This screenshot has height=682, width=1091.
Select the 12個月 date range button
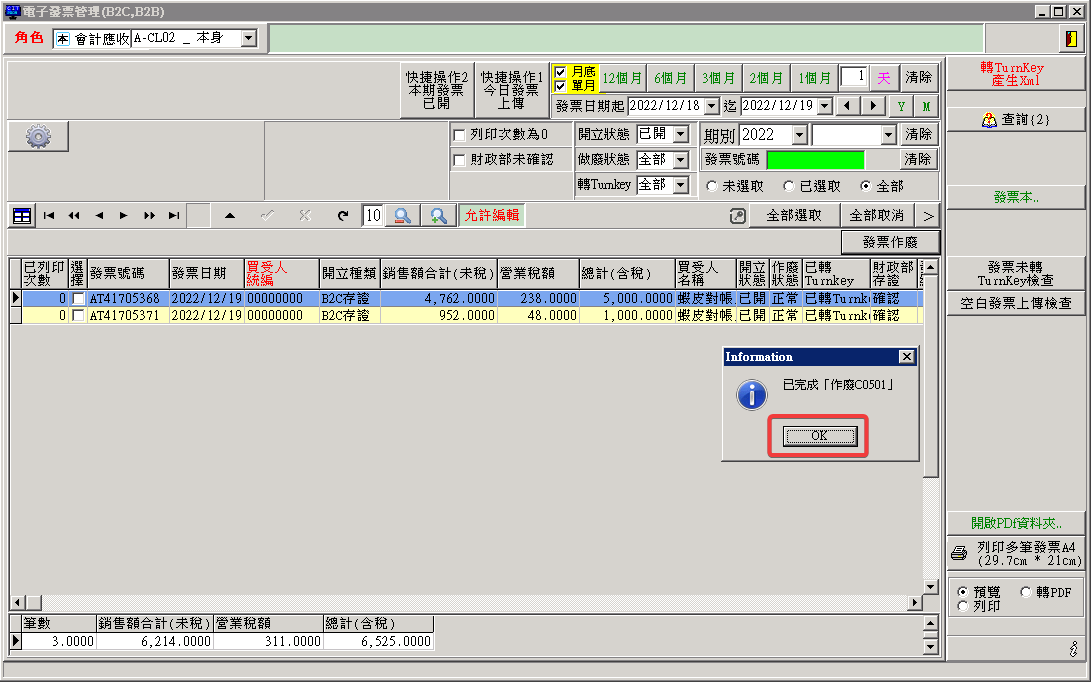pos(622,78)
